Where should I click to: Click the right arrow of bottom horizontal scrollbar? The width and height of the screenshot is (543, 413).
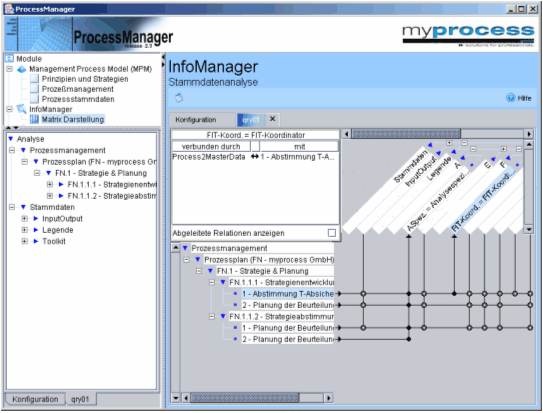pos(328,398)
